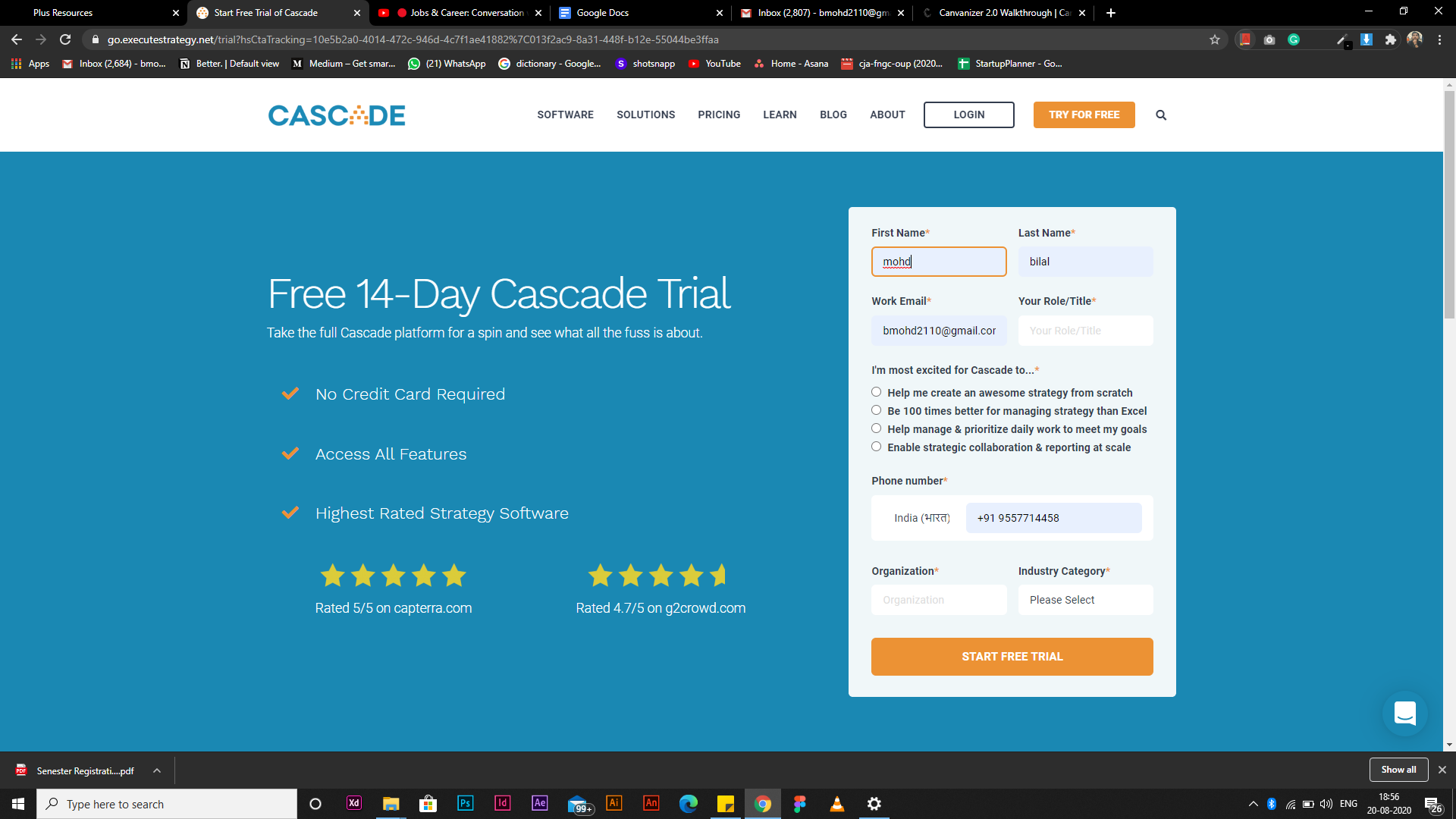This screenshot has height=819, width=1456.
Task: Launch Adobe InDesign from the taskbar
Action: tap(503, 804)
